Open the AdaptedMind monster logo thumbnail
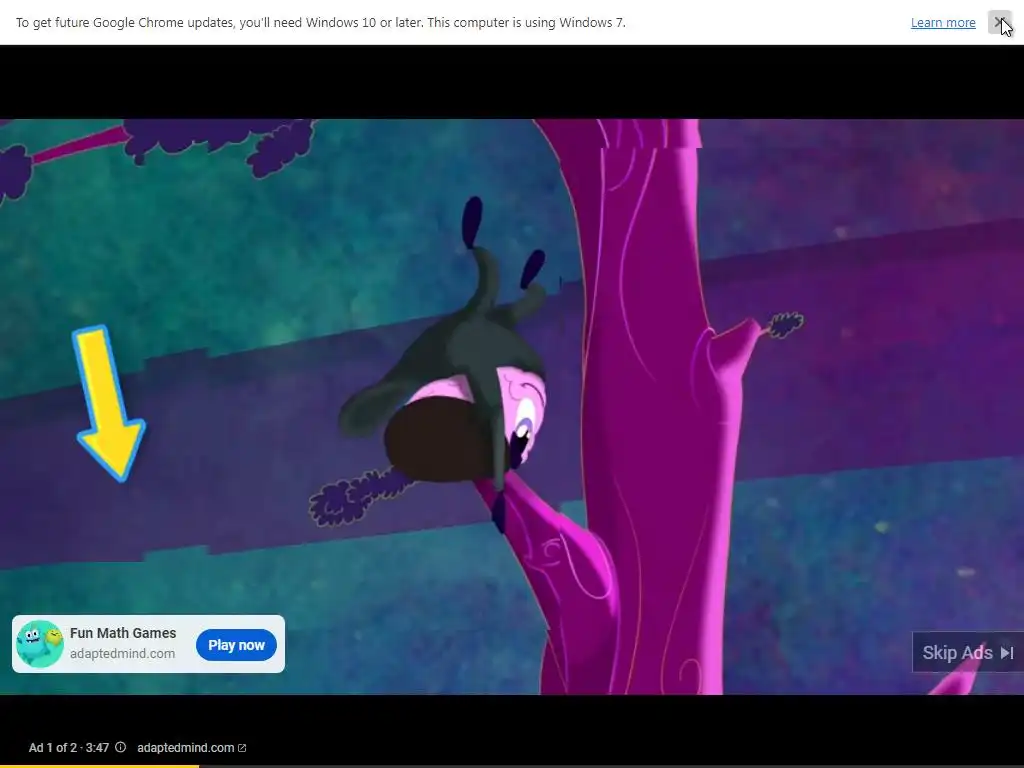Viewport: 1024px width, 768px height. (40, 644)
